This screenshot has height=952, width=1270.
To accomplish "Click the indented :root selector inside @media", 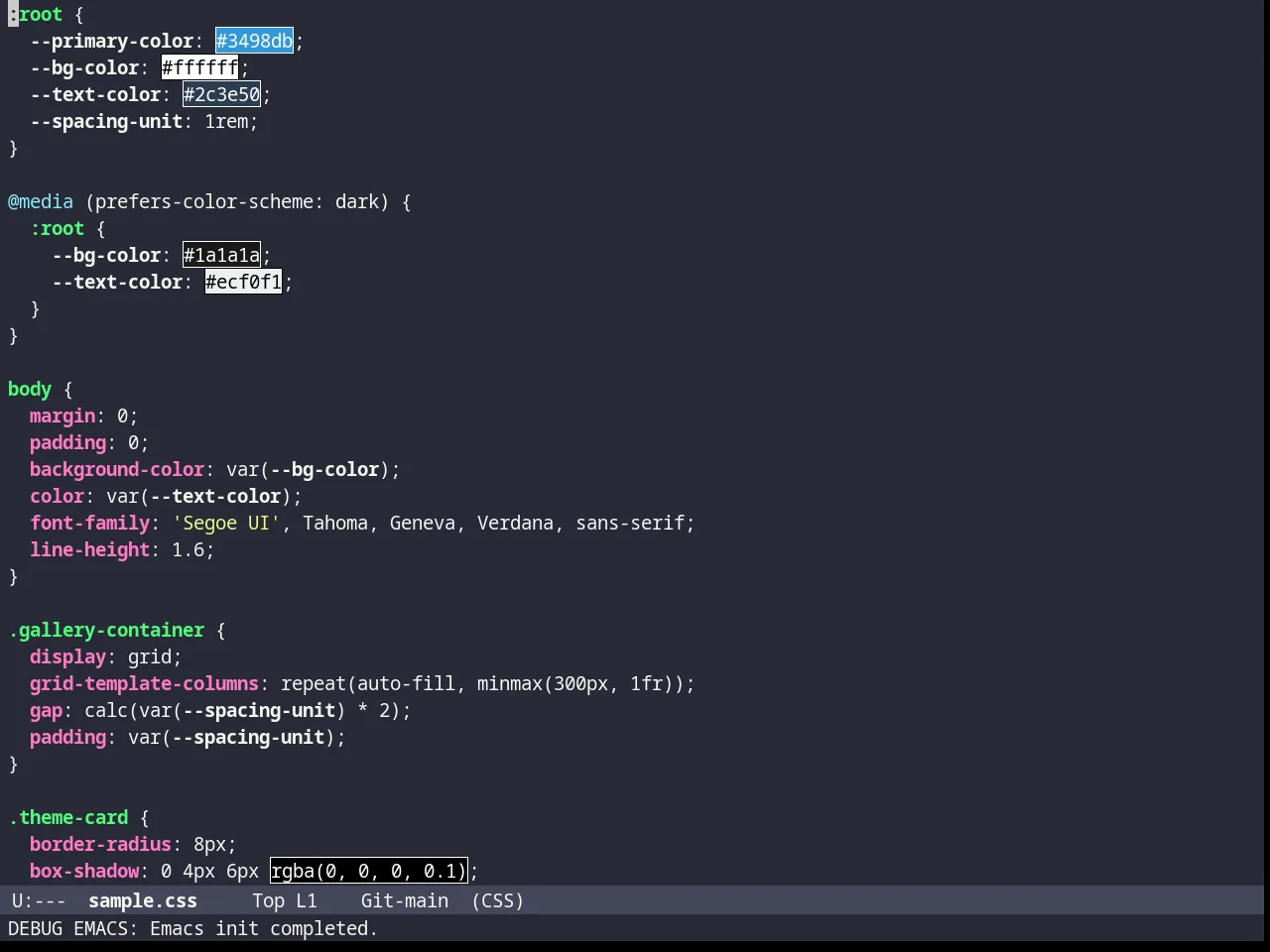I will pos(57,228).
